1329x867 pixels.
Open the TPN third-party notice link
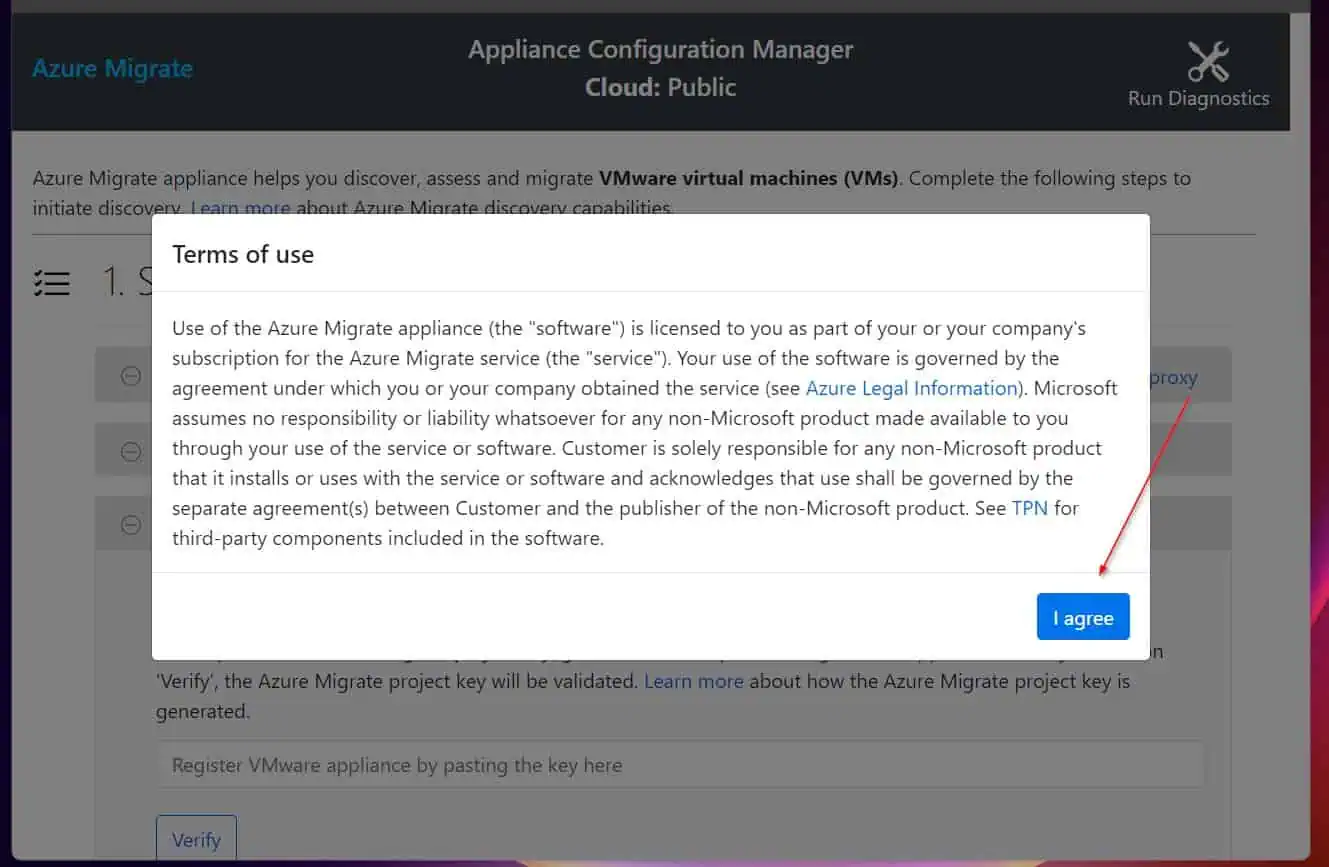point(1030,508)
